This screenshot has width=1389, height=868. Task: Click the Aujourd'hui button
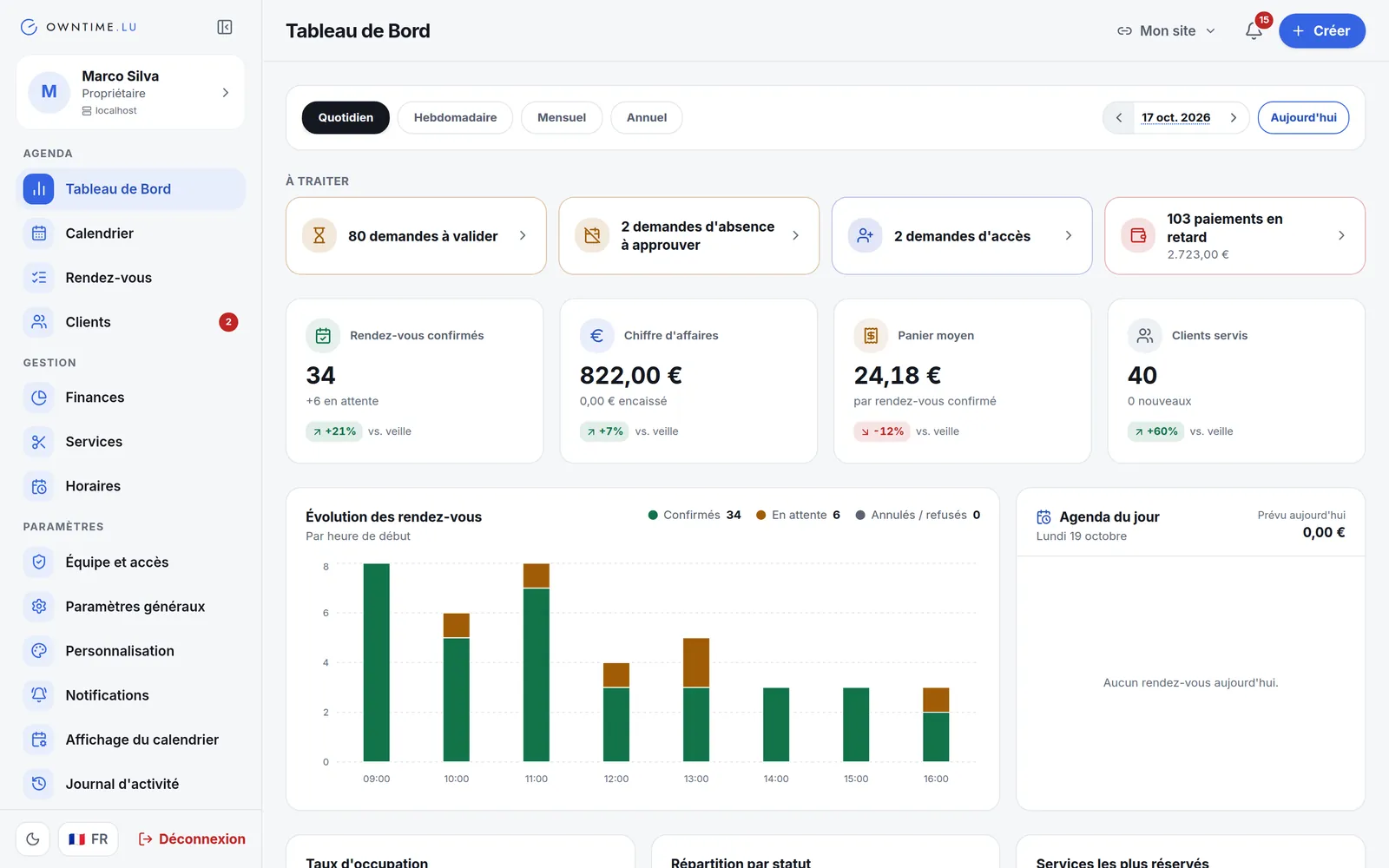click(1303, 118)
